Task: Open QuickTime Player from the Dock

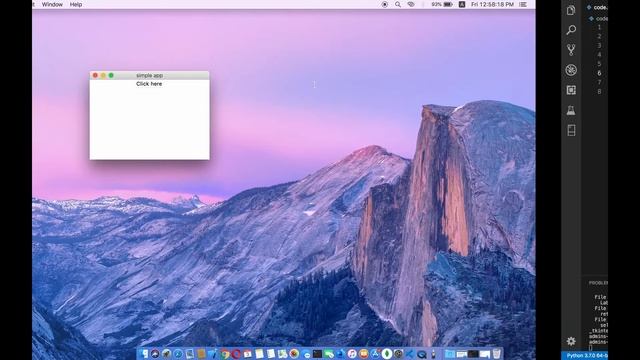Action: (x=421, y=354)
